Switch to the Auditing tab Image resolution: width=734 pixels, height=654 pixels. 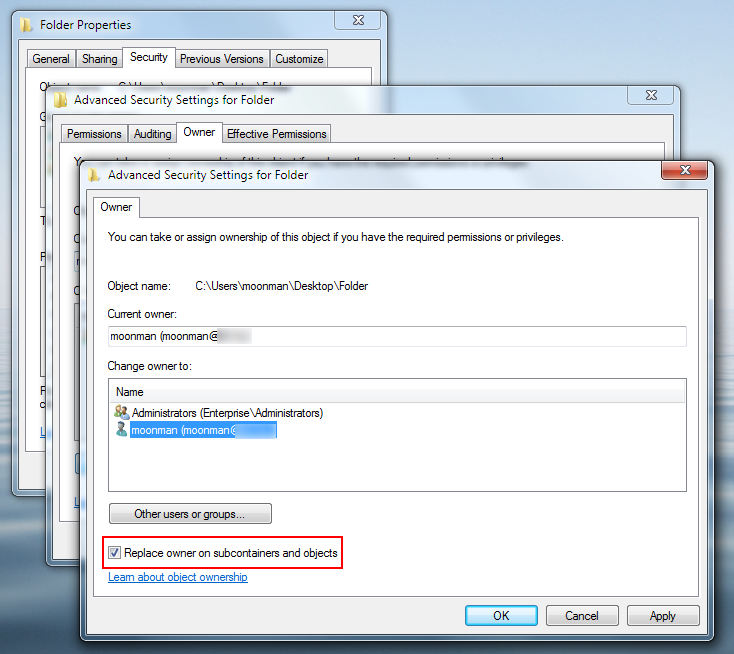click(152, 134)
